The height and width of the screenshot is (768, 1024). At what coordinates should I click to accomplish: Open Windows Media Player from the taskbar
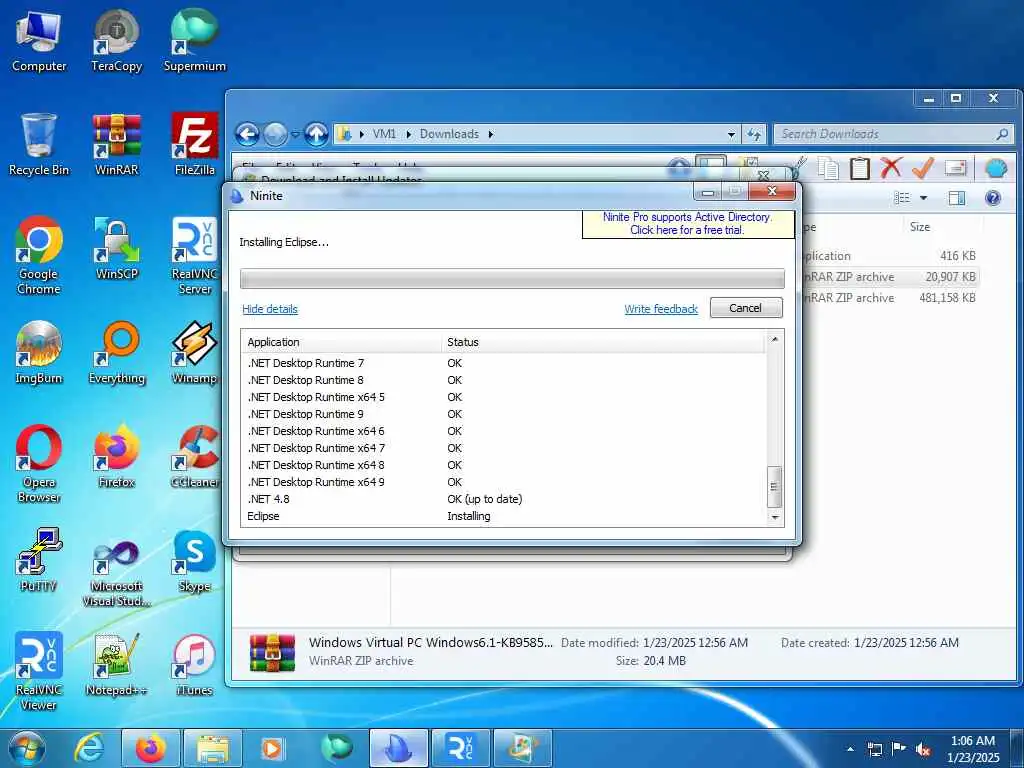(x=272, y=748)
